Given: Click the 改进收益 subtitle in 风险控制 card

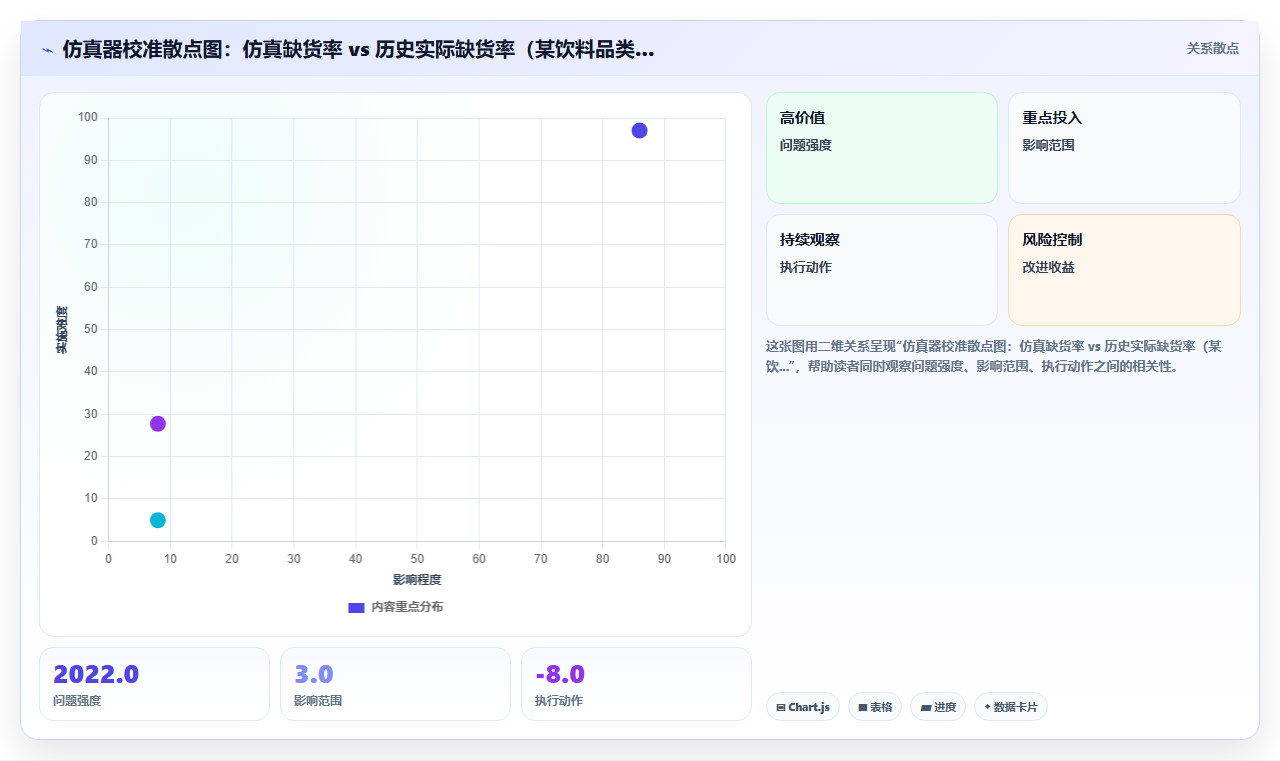Looking at the screenshot, I should tap(1048, 267).
